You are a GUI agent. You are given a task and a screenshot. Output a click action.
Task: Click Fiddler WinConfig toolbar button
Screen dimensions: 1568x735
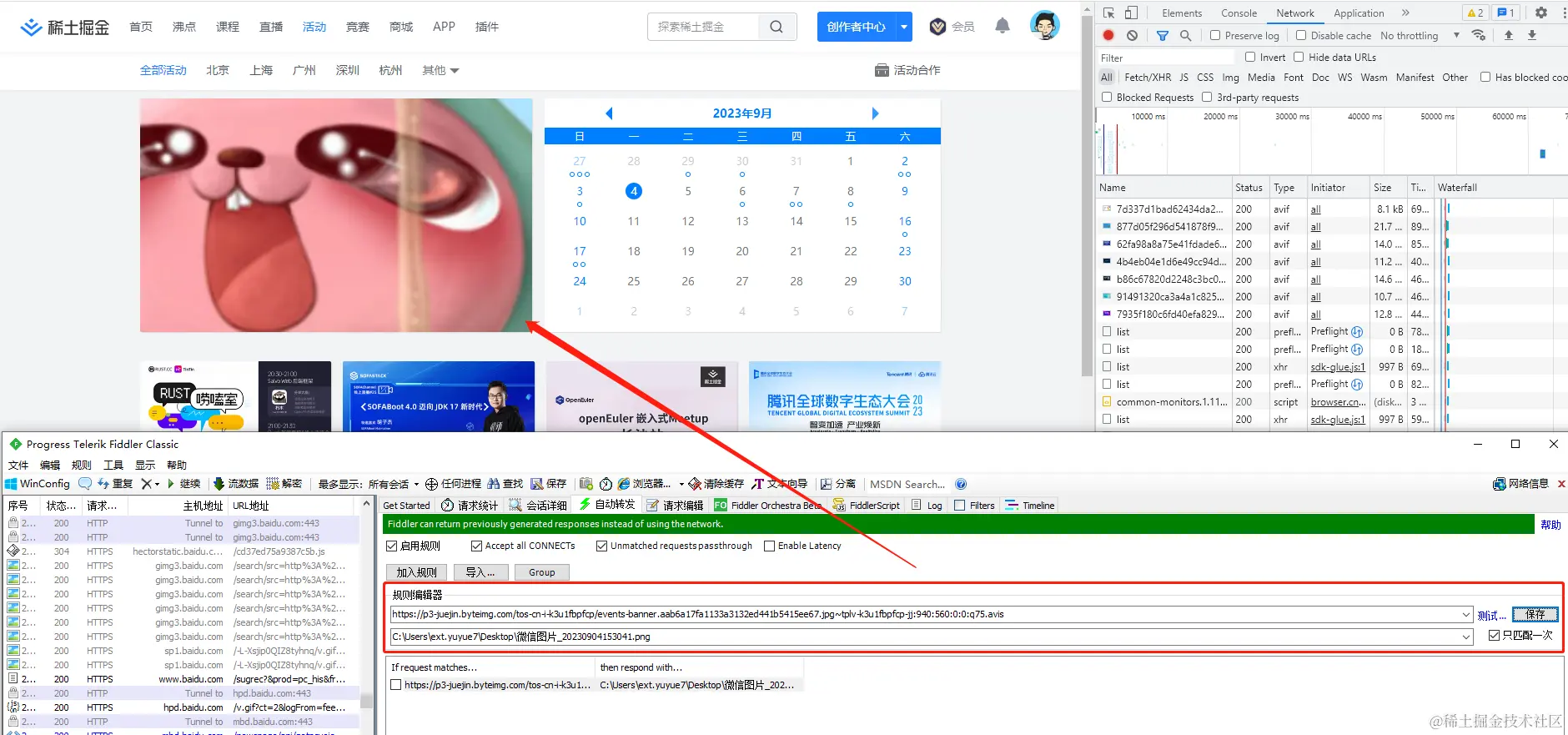coord(38,484)
